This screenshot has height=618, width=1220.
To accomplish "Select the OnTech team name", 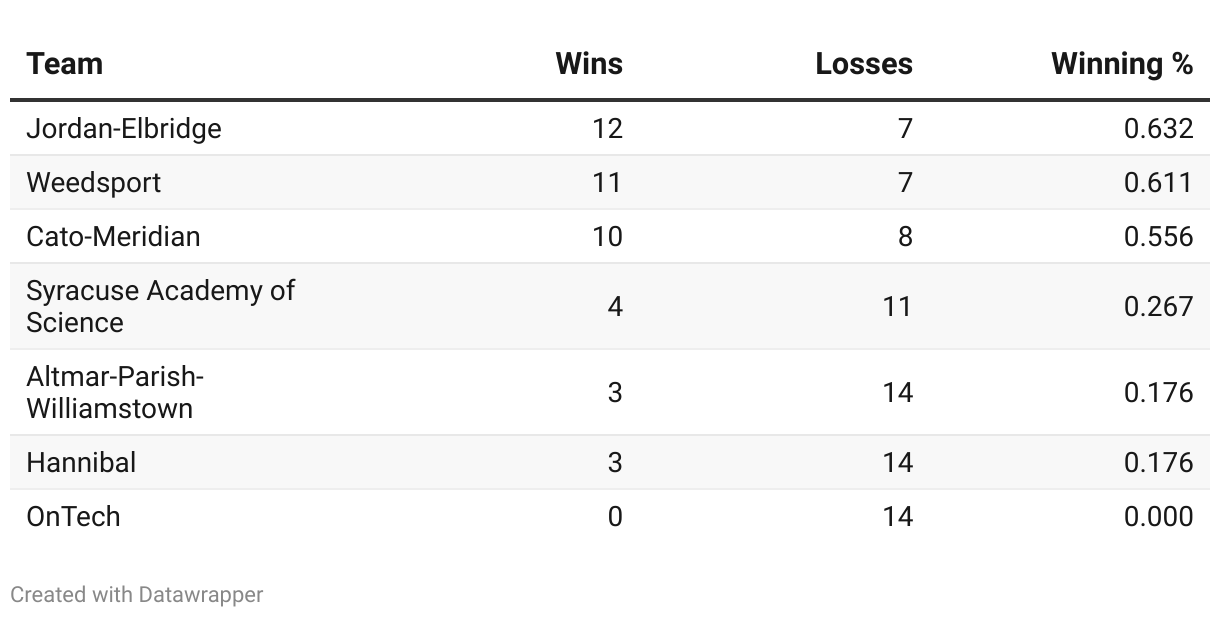I will coord(74,517).
